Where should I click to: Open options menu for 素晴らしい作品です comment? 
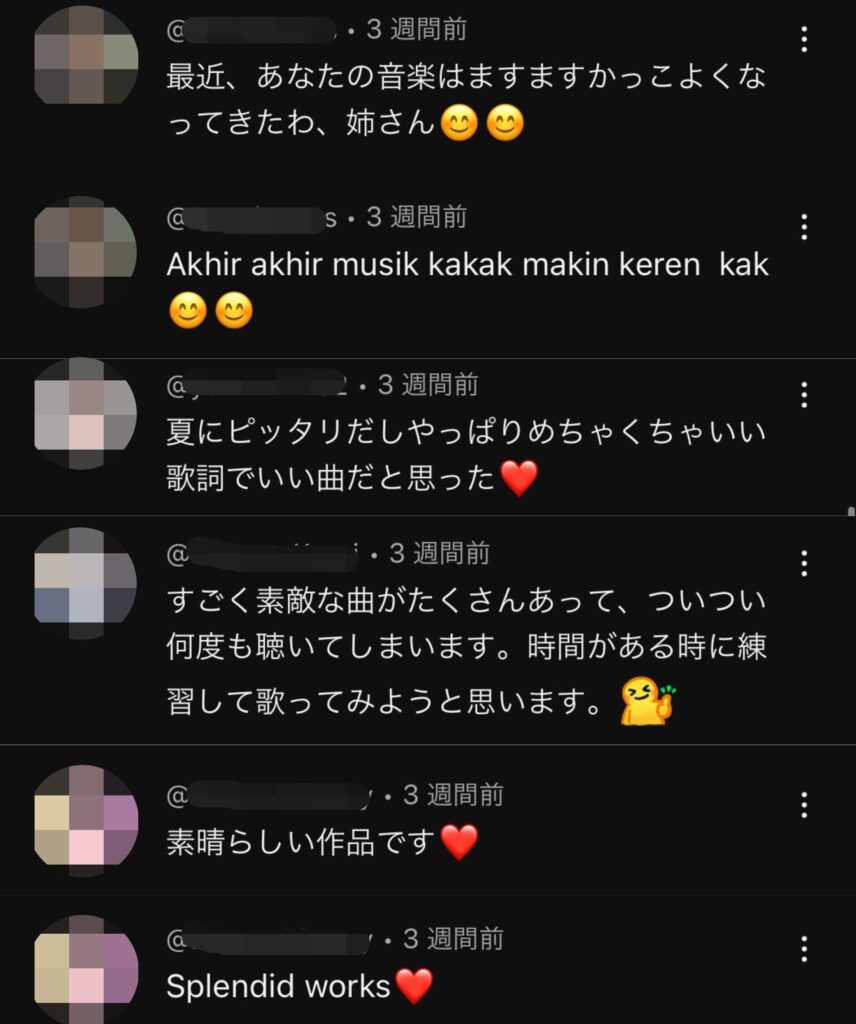804,805
